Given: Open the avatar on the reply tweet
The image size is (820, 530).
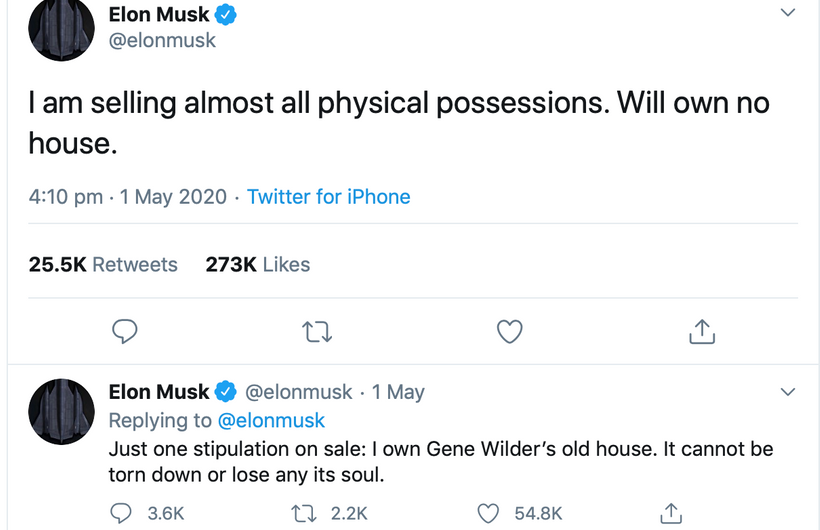Looking at the screenshot, I should (x=62, y=411).
